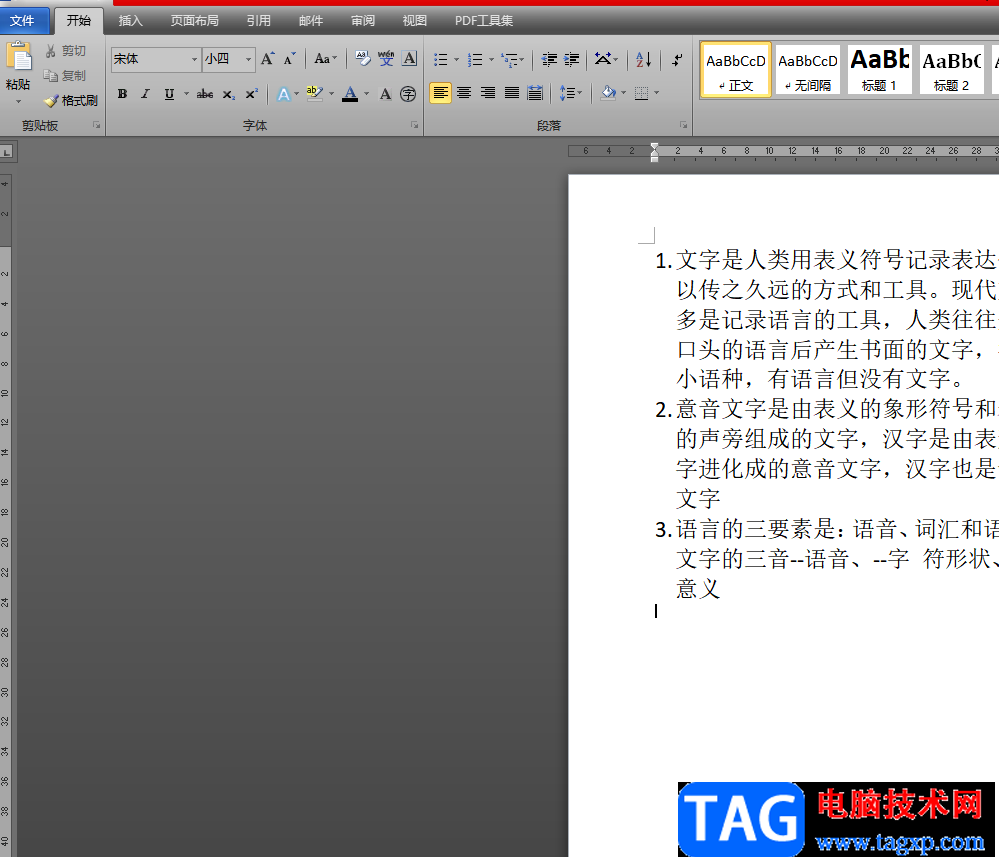Image resolution: width=999 pixels, height=857 pixels.
Task: Select Align Left paragraph alignment
Action: pos(440,94)
